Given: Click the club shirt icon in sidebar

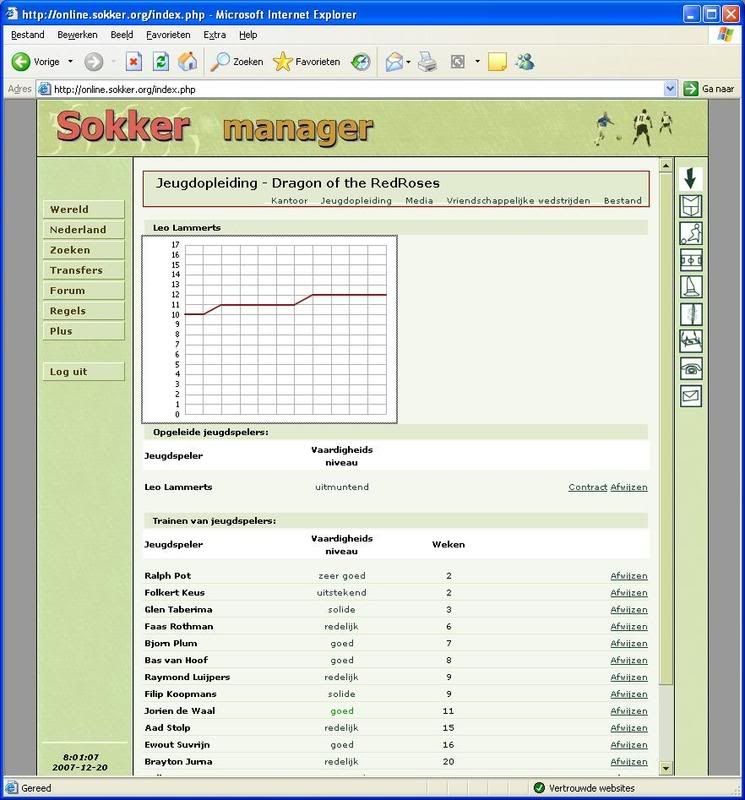Looking at the screenshot, I should [691, 206].
